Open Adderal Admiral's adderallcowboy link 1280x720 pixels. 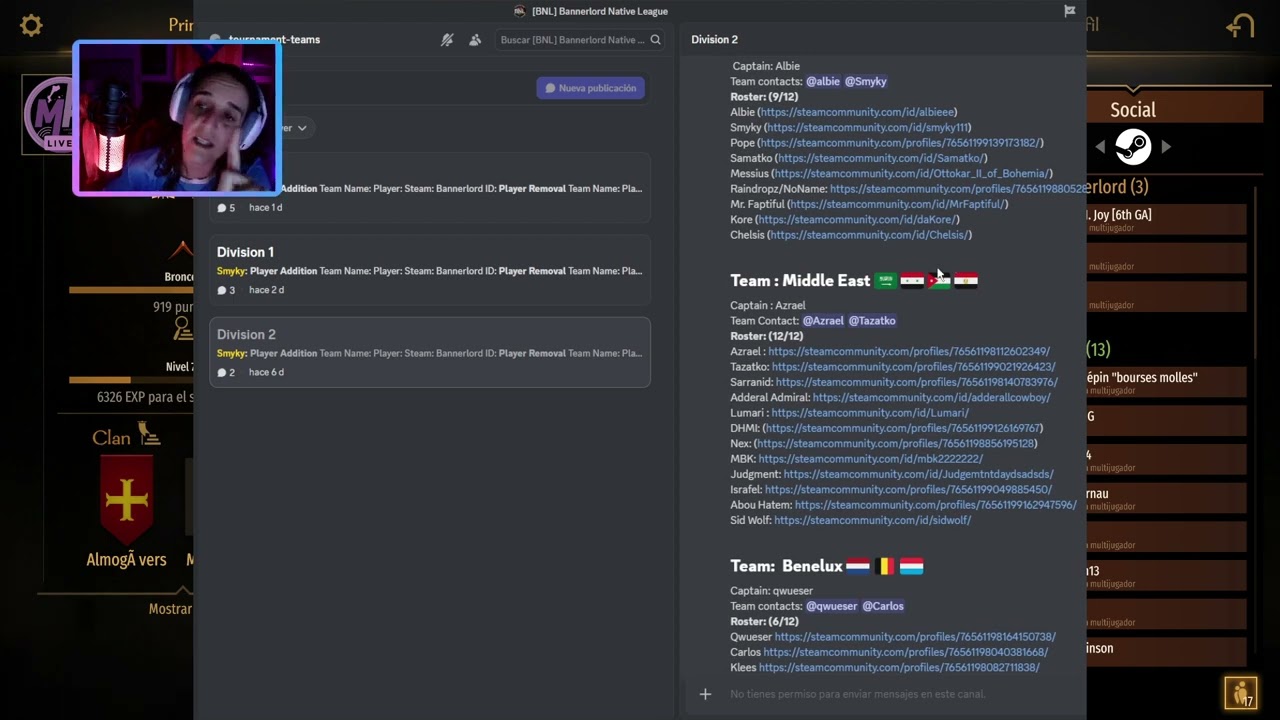coord(932,397)
